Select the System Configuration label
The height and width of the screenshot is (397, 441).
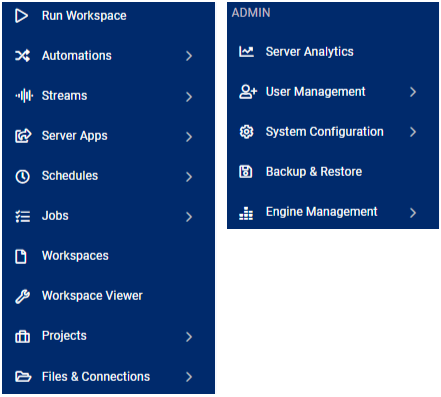(325, 132)
